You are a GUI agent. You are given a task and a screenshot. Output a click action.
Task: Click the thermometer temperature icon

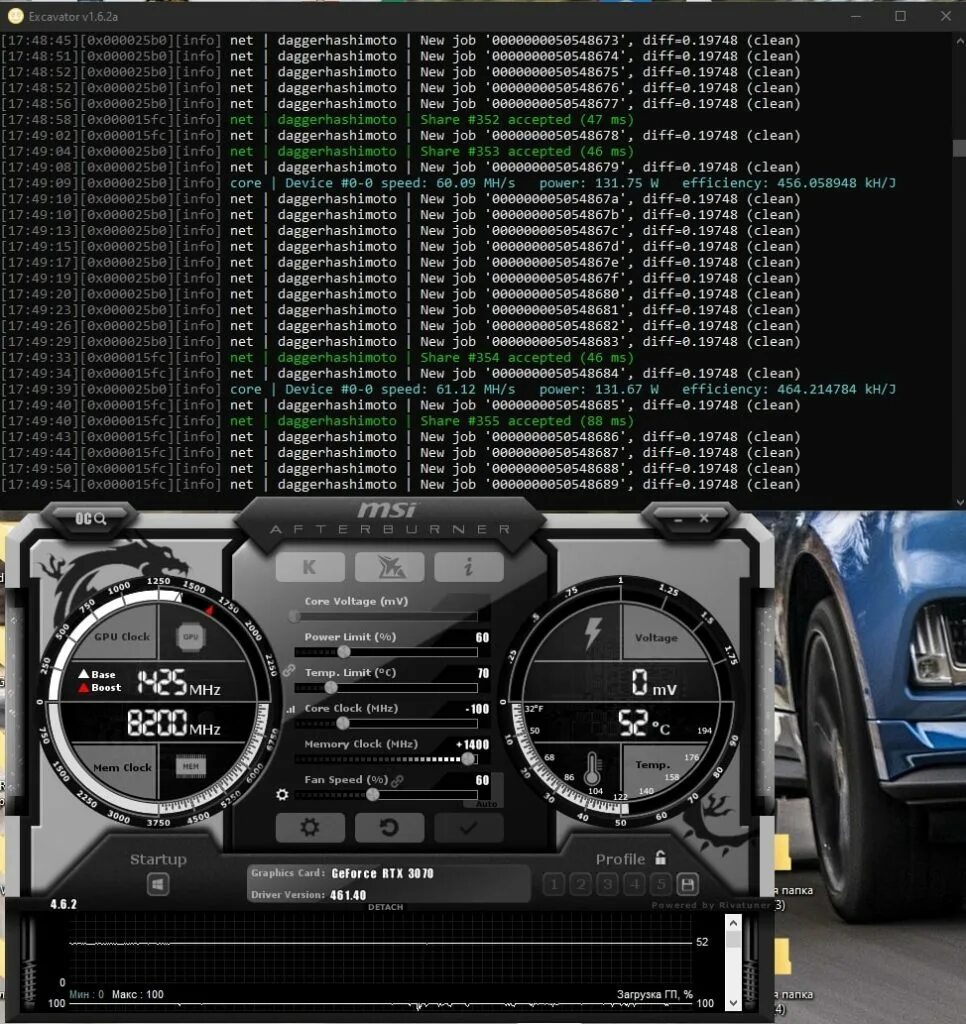pyautogui.click(x=592, y=768)
